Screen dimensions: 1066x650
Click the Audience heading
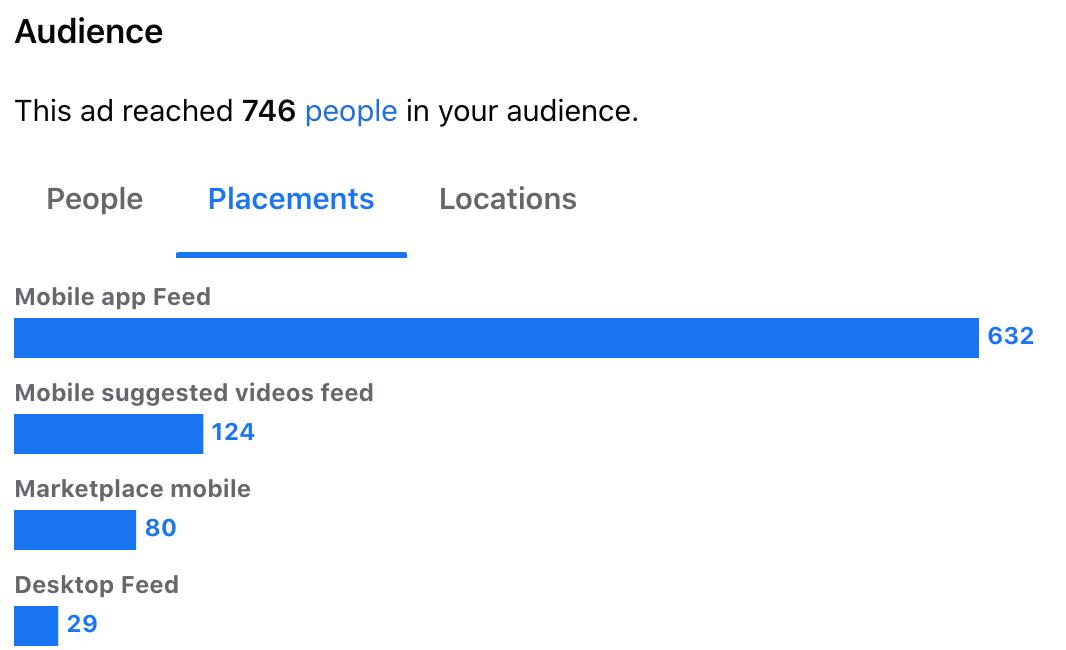(89, 32)
